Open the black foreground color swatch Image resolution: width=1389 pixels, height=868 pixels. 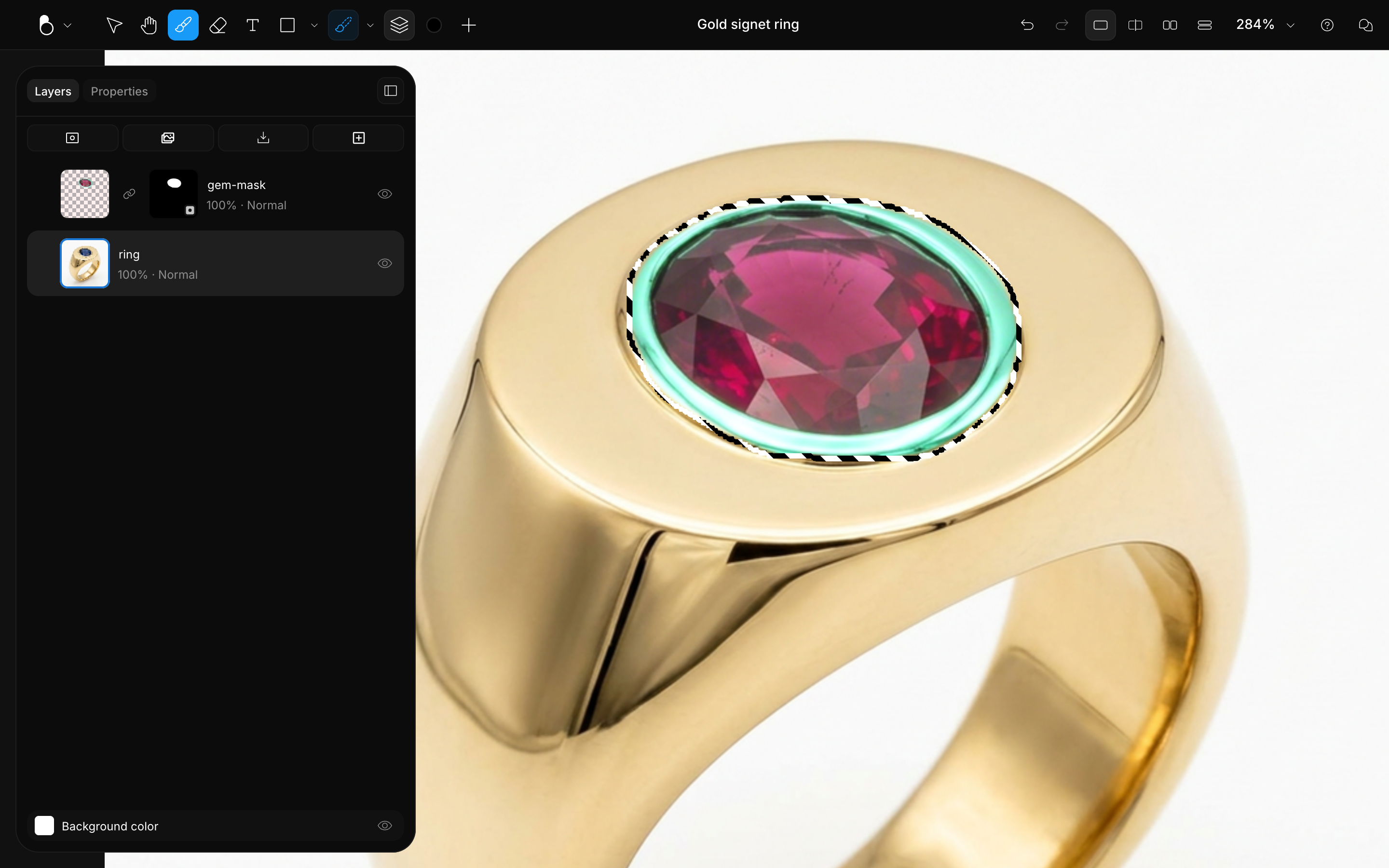point(435,25)
